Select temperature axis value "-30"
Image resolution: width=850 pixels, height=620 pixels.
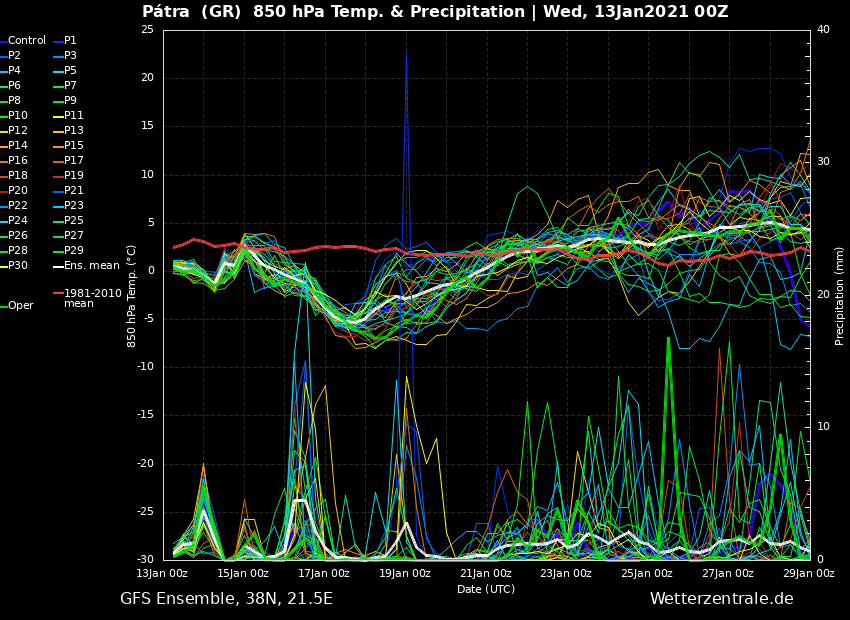tap(146, 560)
